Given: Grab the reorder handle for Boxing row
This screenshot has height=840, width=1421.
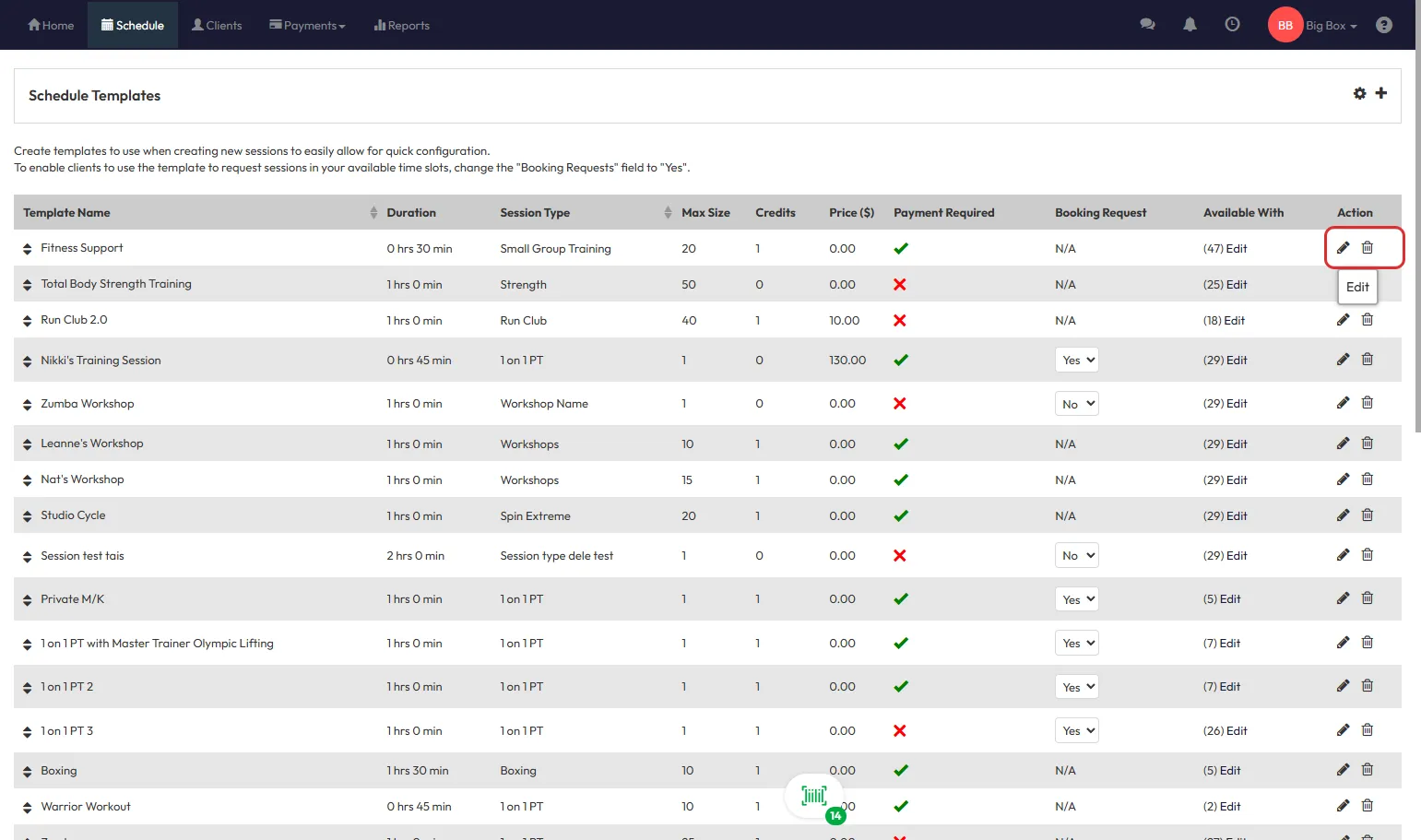Looking at the screenshot, I should point(27,772).
